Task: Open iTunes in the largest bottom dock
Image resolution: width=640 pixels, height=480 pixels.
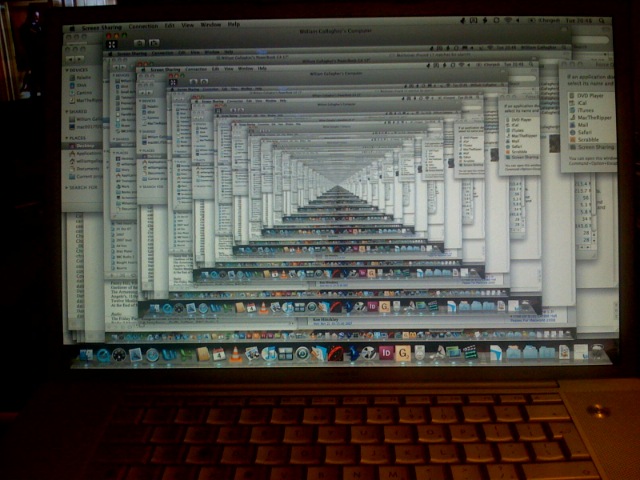Action: pos(269,353)
